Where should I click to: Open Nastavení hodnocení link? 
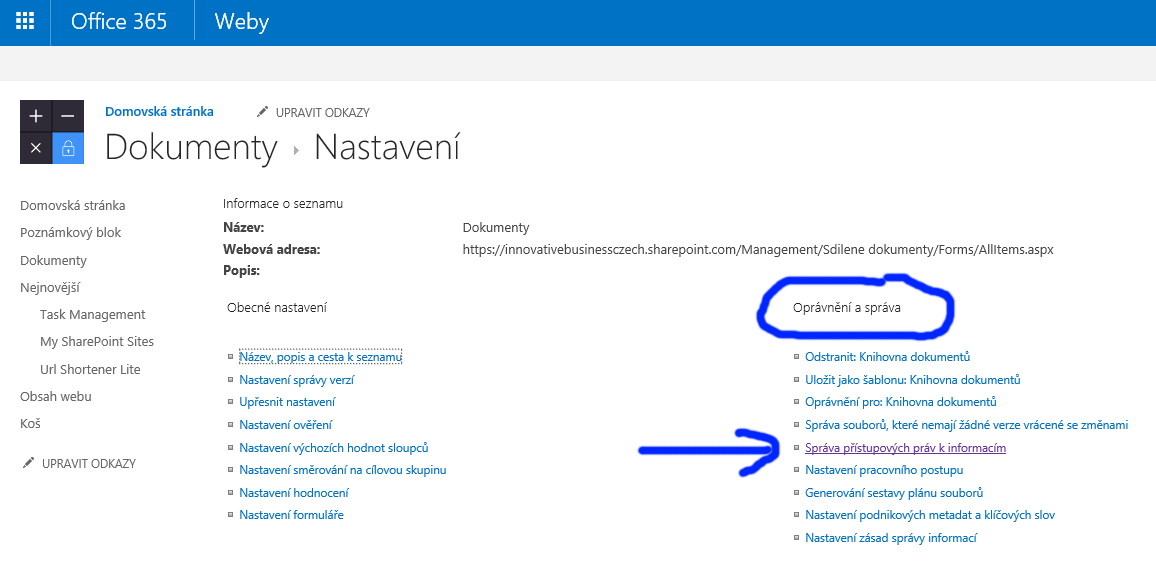(294, 492)
